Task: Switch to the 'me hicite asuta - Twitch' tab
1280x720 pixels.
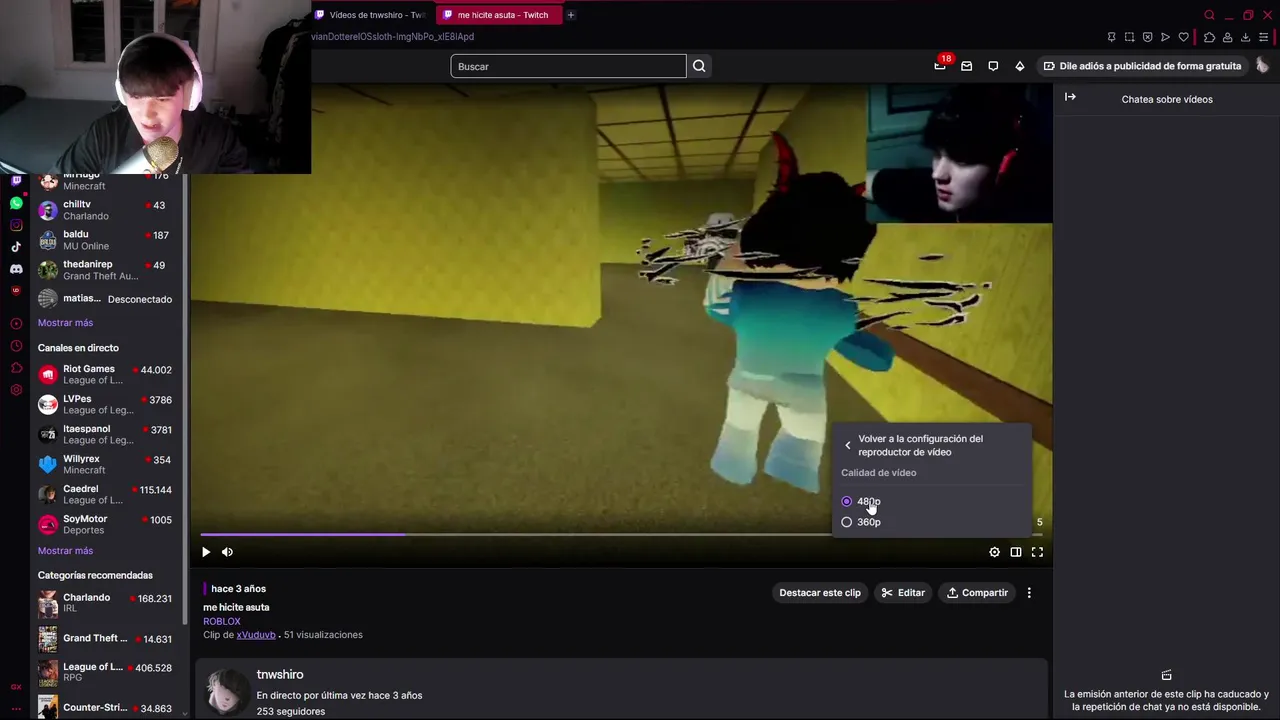Action: 498,15
